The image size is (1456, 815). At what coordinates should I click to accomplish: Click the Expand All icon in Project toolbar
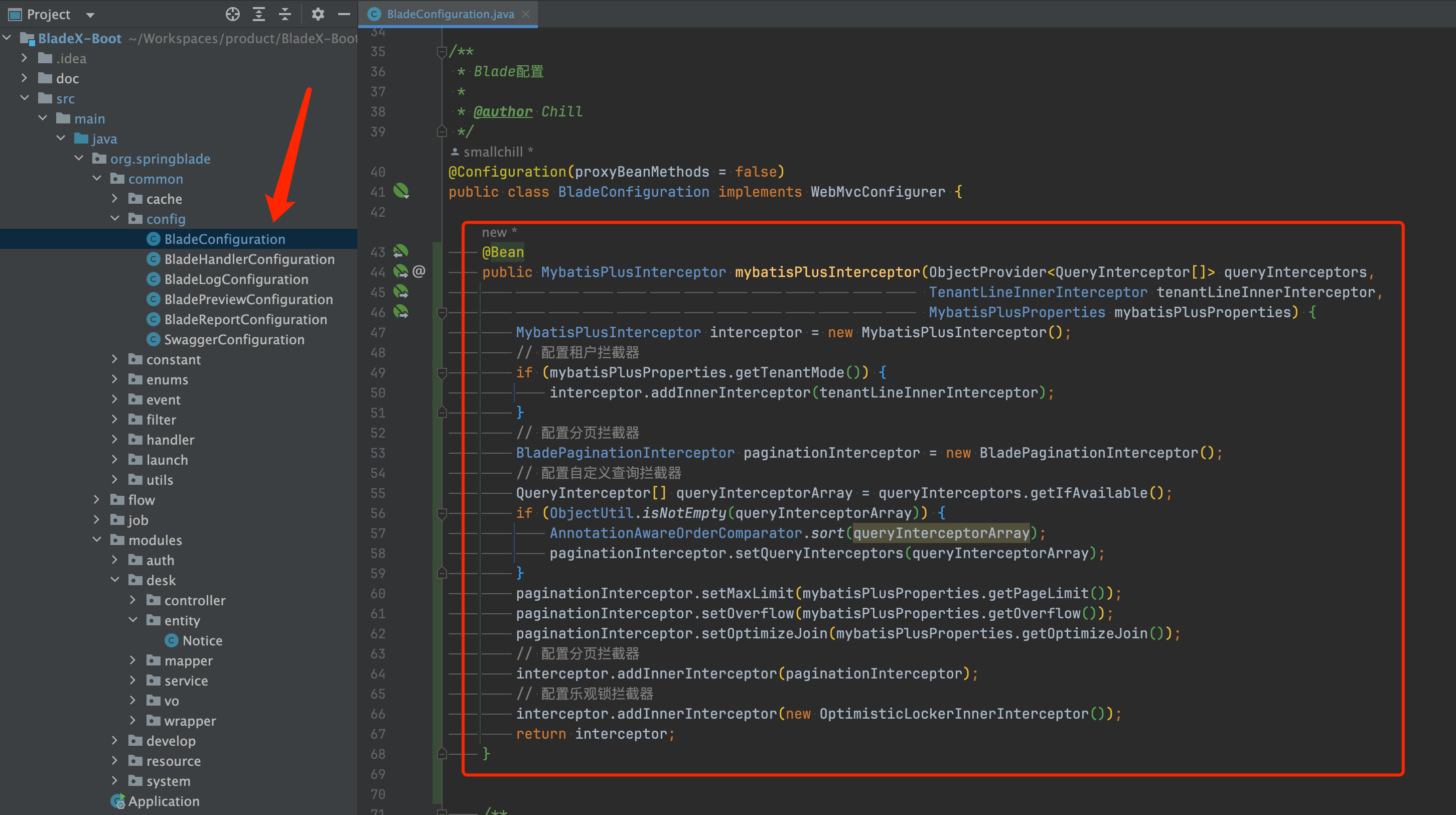click(259, 14)
